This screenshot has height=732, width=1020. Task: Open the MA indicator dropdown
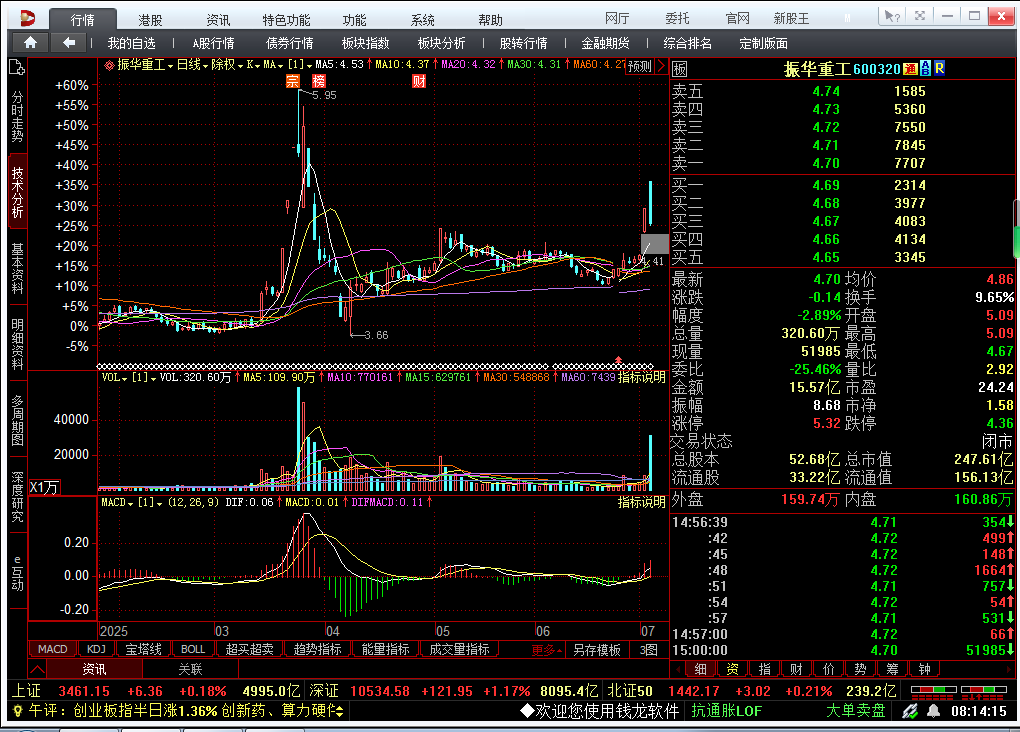(273, 65)
